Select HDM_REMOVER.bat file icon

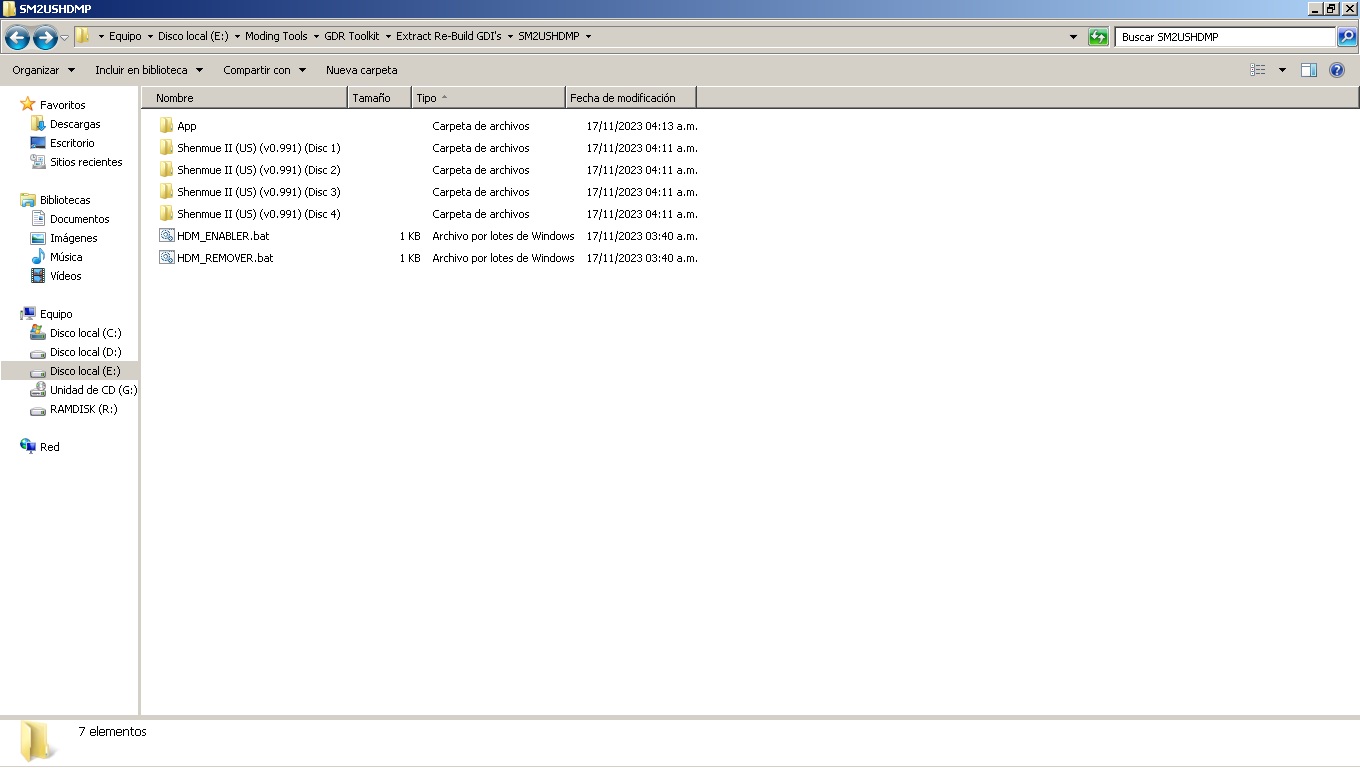coord(166,258)
